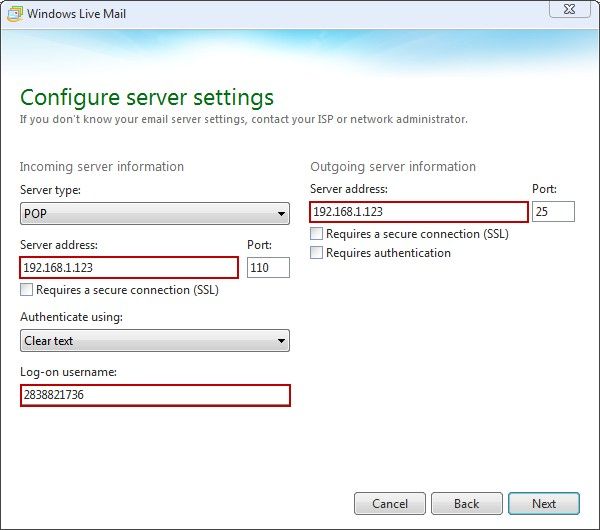This screenshot has height=530, width=600.
Task: Click the Server type label
Action: click(x=50, y=190)
